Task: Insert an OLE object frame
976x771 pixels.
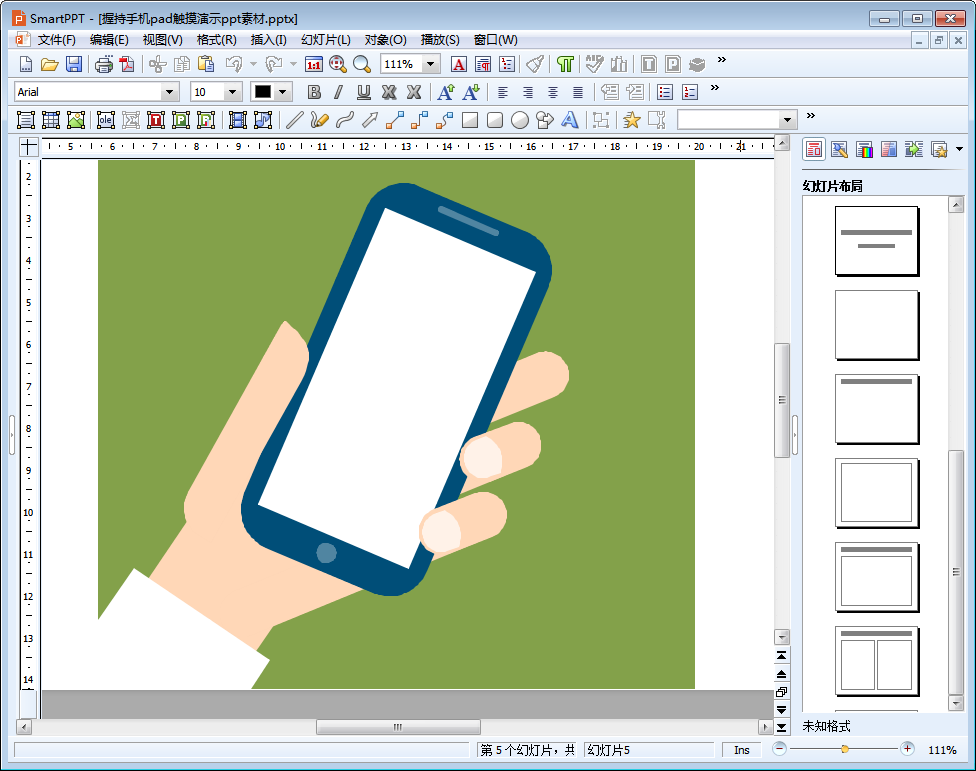Action: (x=106, y=119)
